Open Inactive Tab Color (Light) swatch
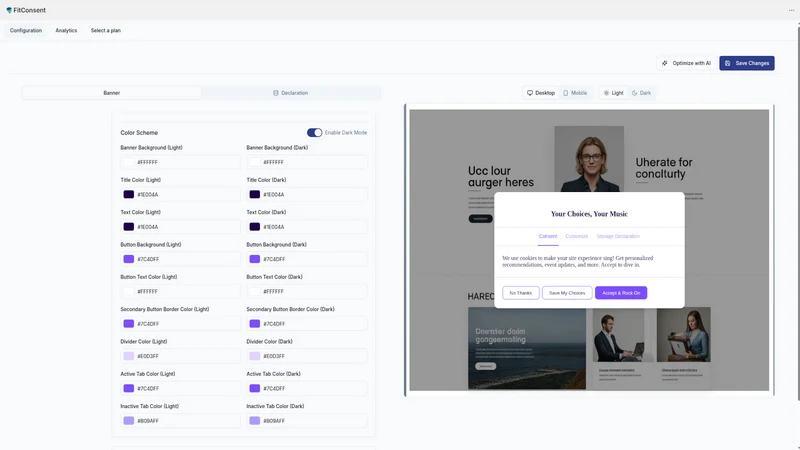Image resolution: width=800 pixels, height=450 pixels. pyautogui.click(x=129, y=421)
